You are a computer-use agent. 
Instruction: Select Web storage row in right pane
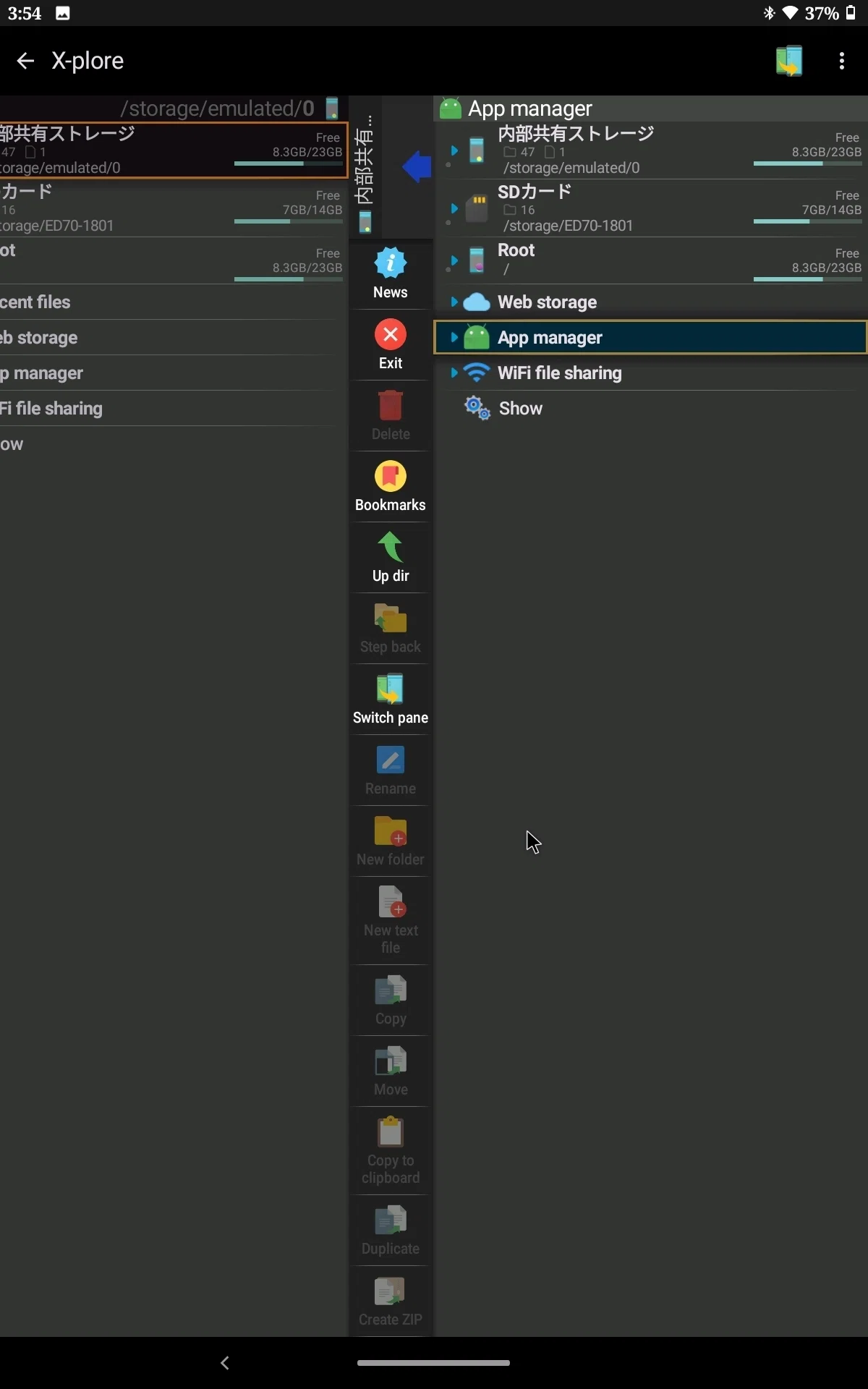651,302
